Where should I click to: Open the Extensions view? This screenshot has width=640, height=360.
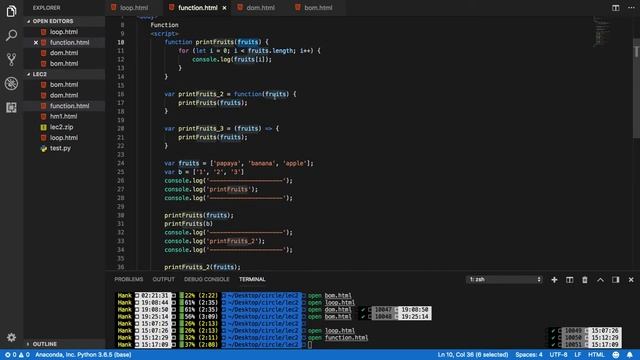(x=11, y=107)
